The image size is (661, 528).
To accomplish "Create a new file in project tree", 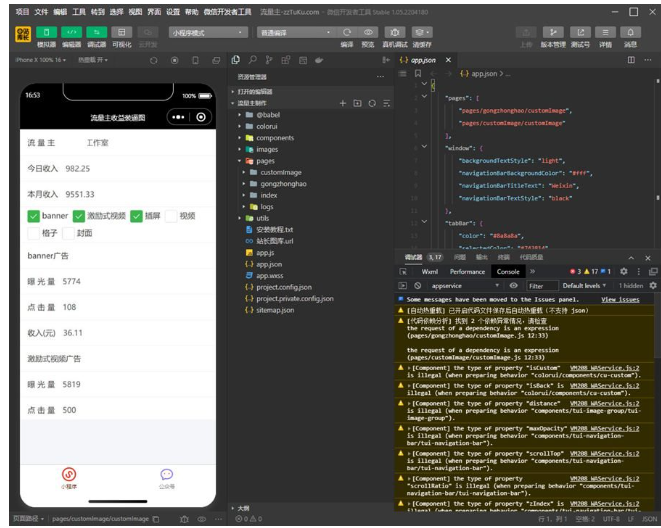I will coord(343,103).
